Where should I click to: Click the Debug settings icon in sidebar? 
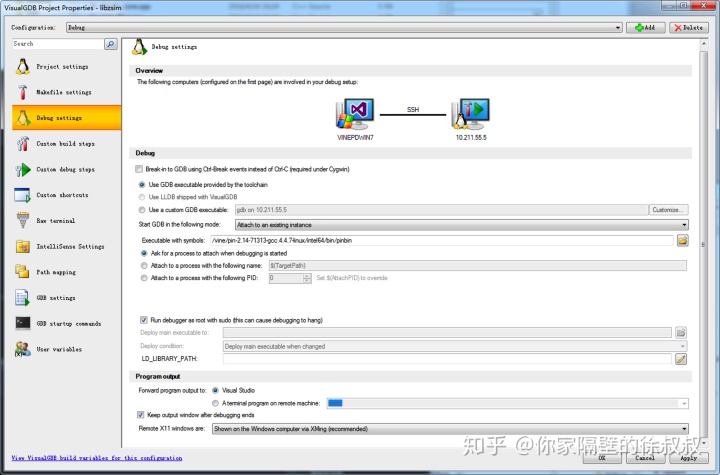22,118
